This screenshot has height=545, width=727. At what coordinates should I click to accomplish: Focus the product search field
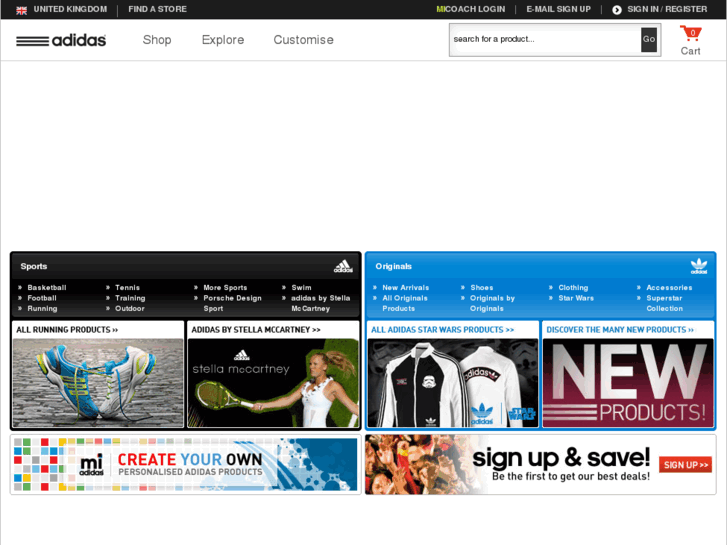(x=545, y=39)
